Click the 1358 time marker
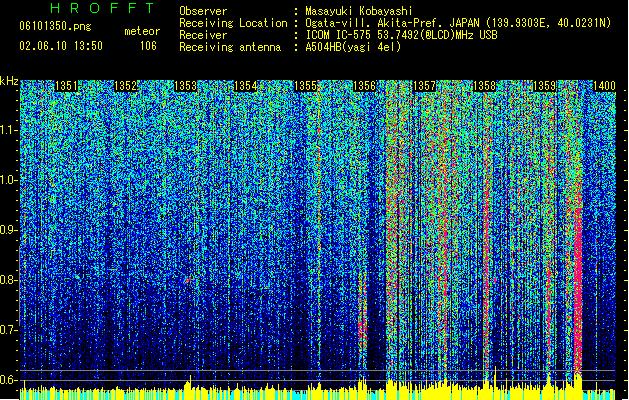629x400 pixels. [x=485, y=86]
